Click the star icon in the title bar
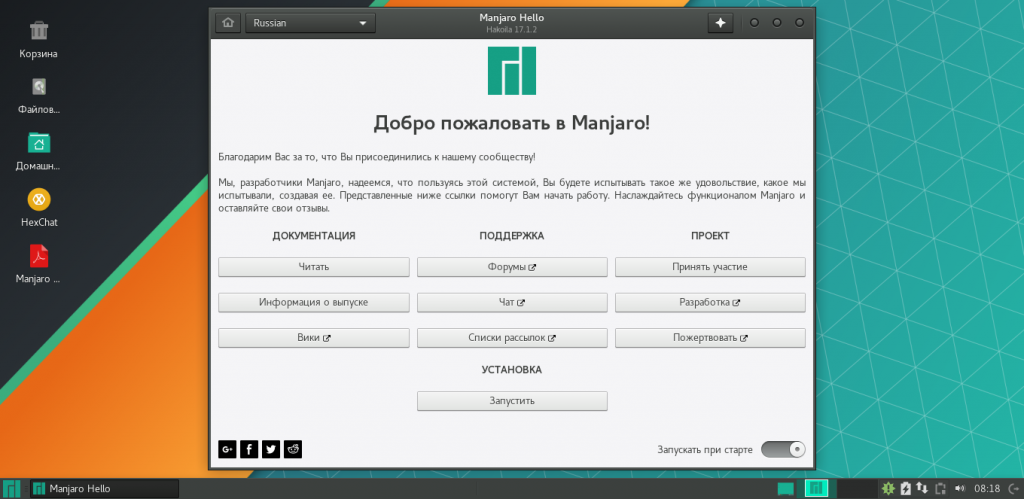 pos(720,23)
